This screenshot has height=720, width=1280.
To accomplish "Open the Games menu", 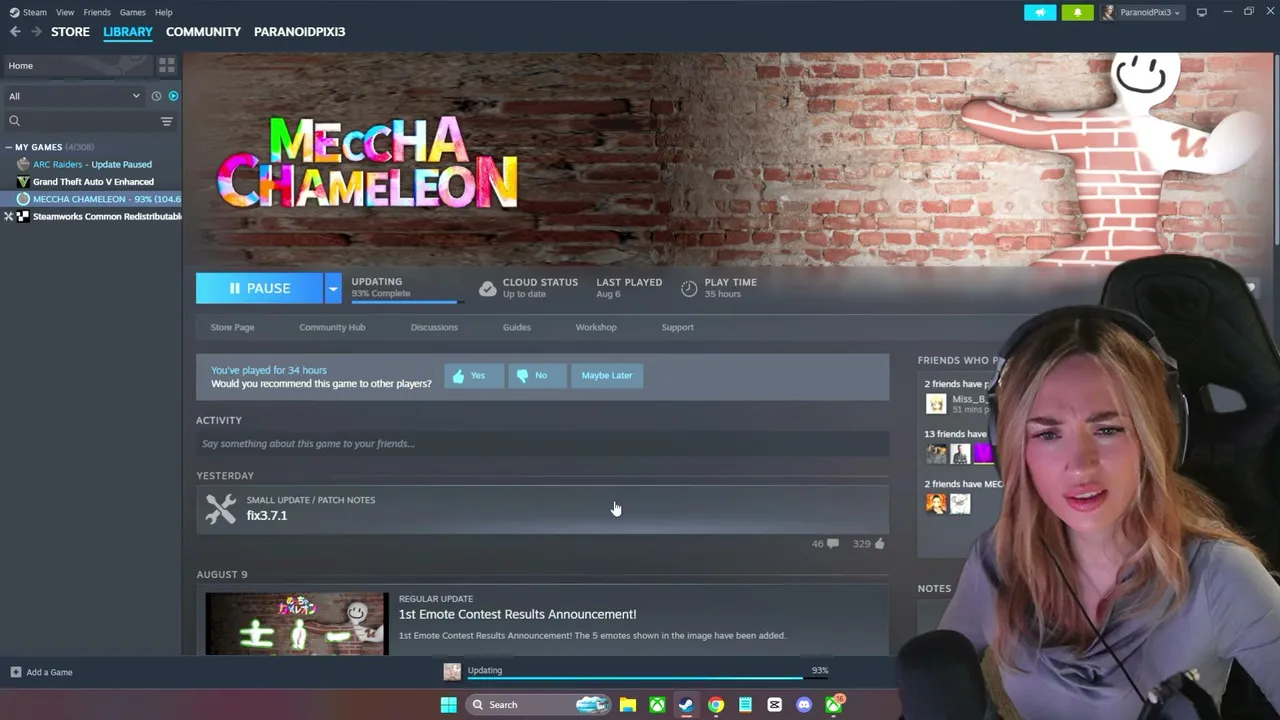I will (x=133, y=12).
